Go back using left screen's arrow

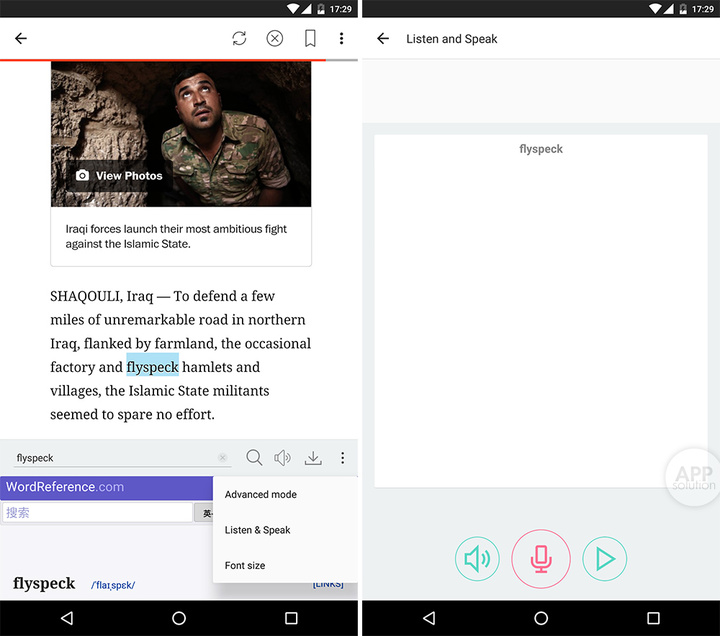[x=21, y=39]
